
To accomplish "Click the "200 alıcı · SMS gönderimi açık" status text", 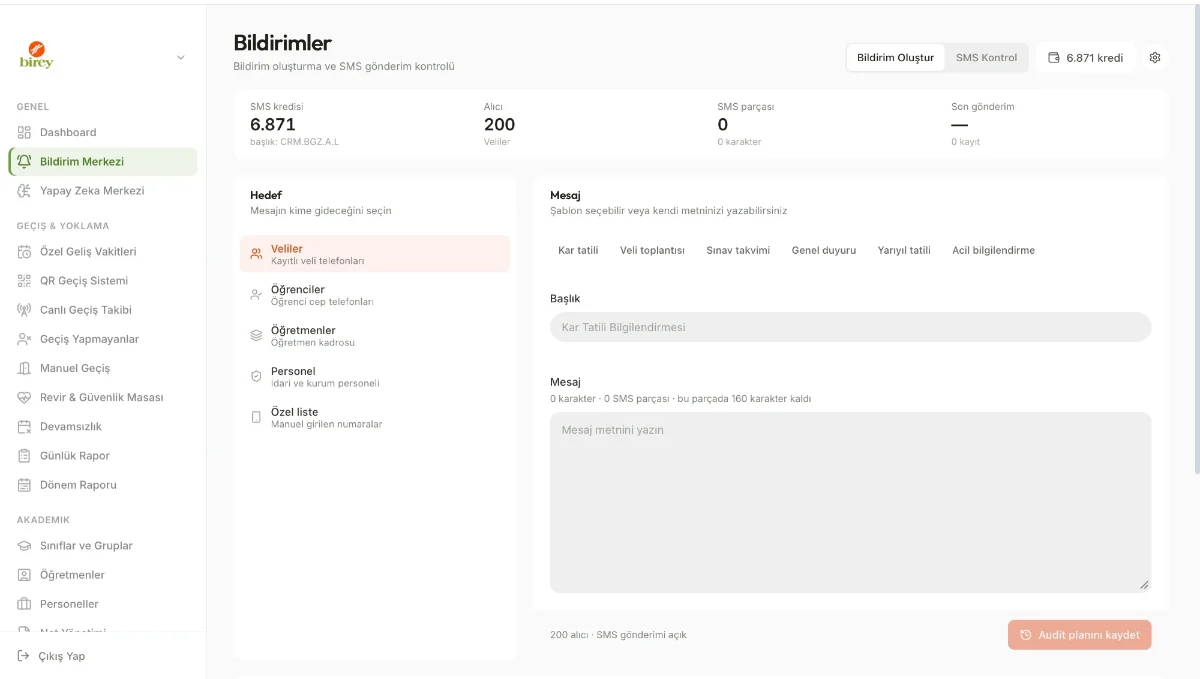I will (618, 635).
